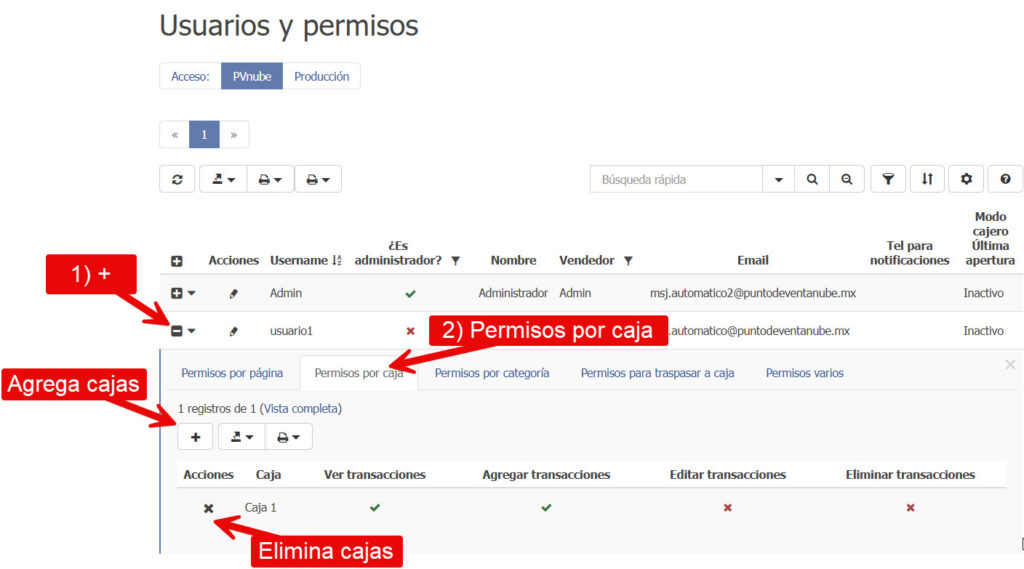
Task: Open Permisos para traspasar a caja tab
Action: click(x=657, y=373)
